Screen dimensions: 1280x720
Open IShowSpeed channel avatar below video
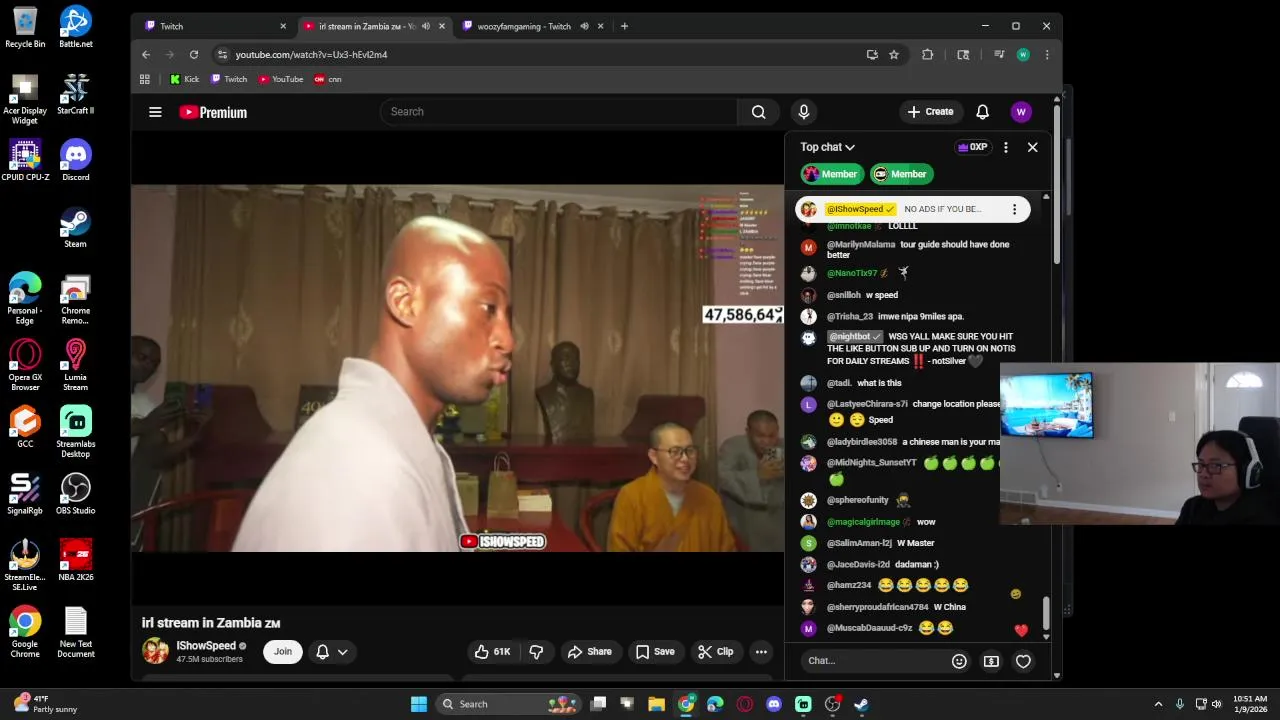(155, 651)
